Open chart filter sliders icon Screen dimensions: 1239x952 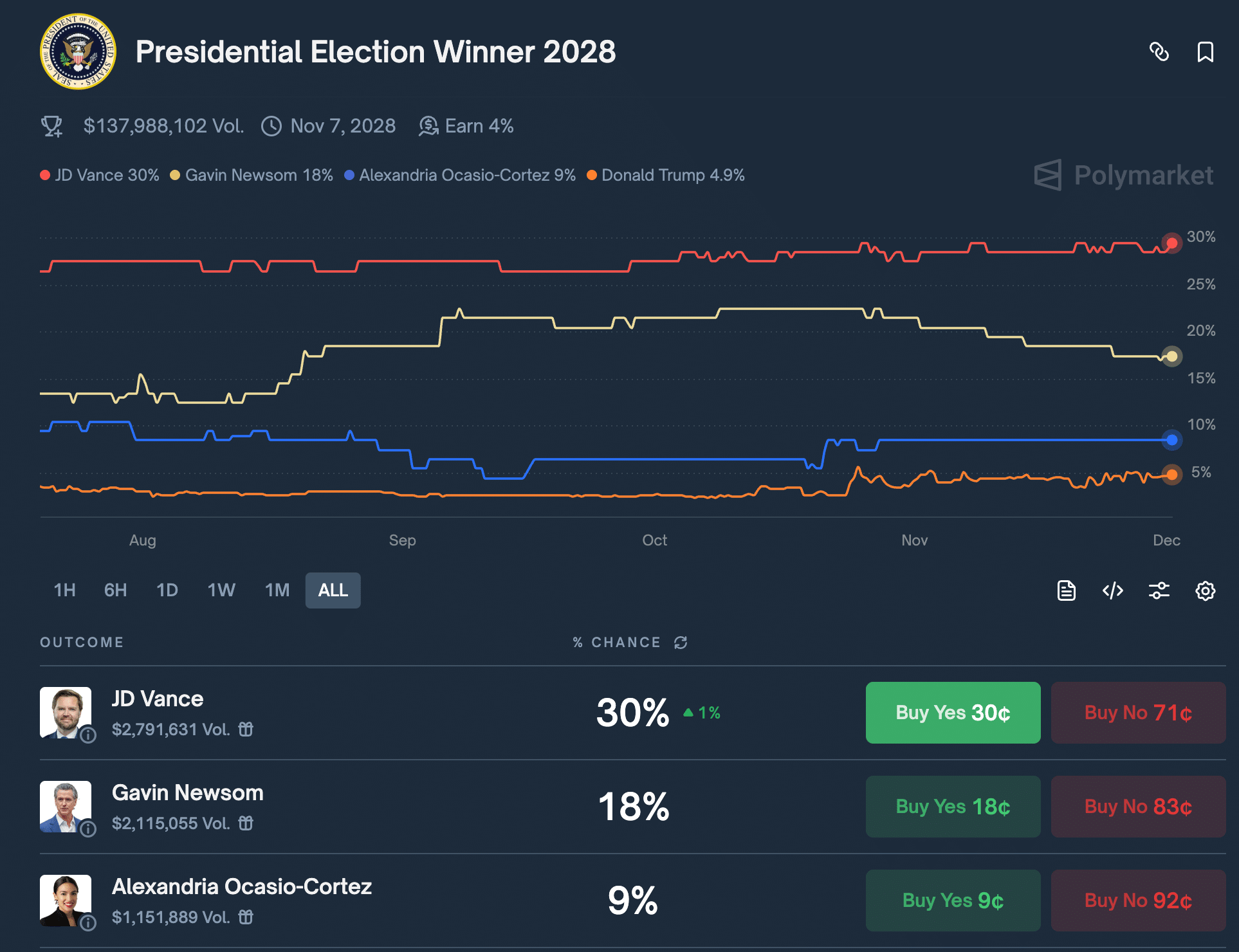coord(1159,590)
